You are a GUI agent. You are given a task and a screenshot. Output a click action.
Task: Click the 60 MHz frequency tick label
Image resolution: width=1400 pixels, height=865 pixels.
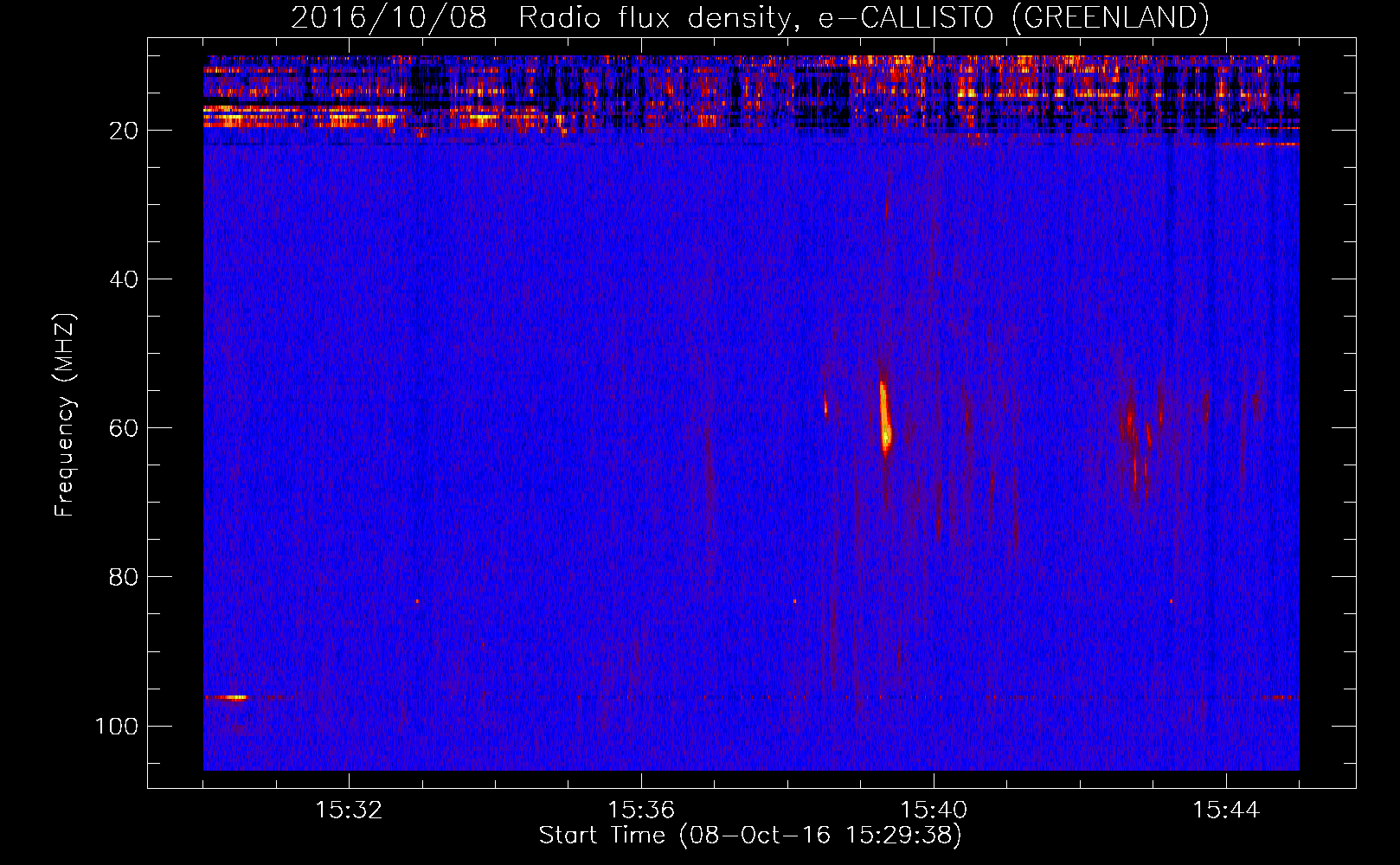[124, 428]
